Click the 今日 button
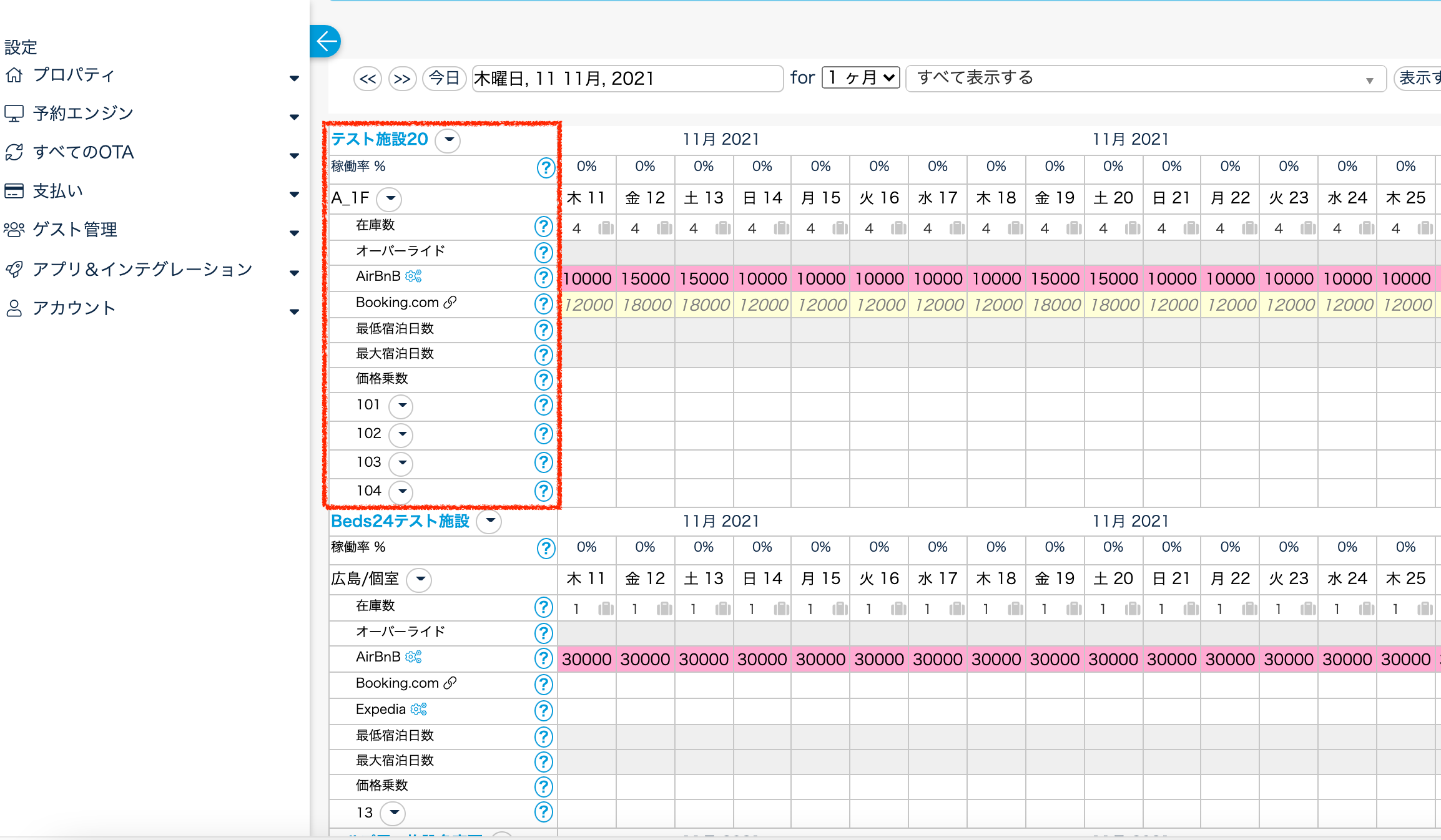 [x=444, y=79]
